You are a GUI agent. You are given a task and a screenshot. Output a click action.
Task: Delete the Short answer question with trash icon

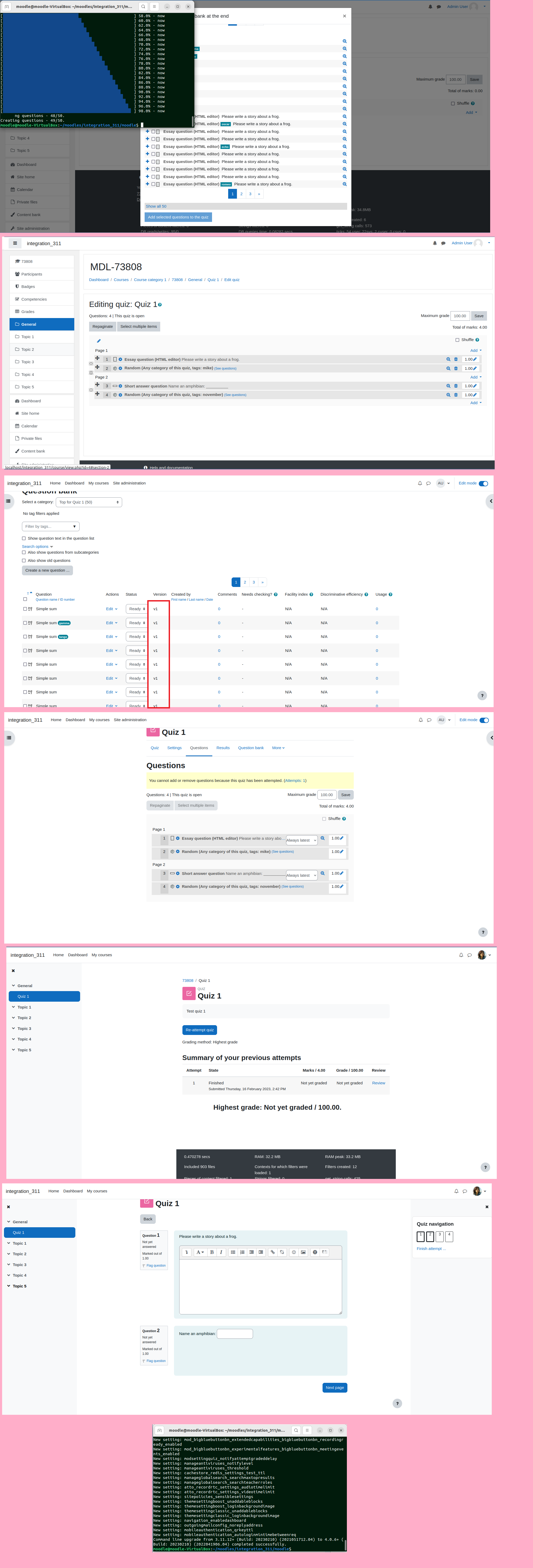(456, 386)
